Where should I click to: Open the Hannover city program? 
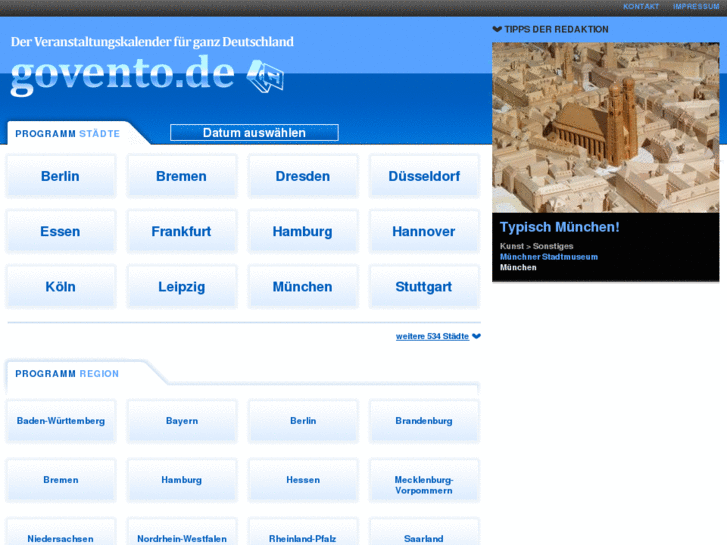(x=424, y=231)
